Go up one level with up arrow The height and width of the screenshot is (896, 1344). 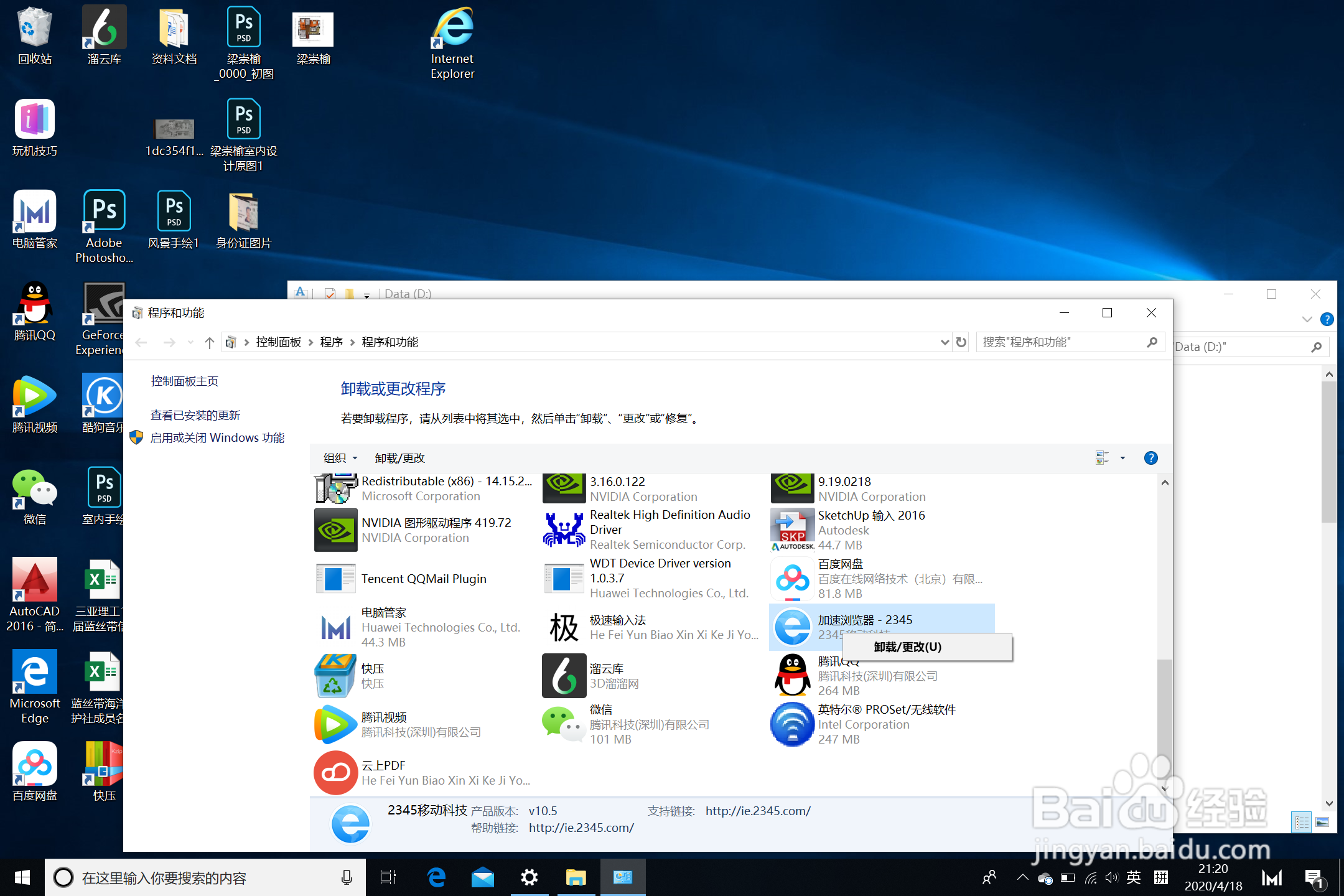click(x=210, y=342)
